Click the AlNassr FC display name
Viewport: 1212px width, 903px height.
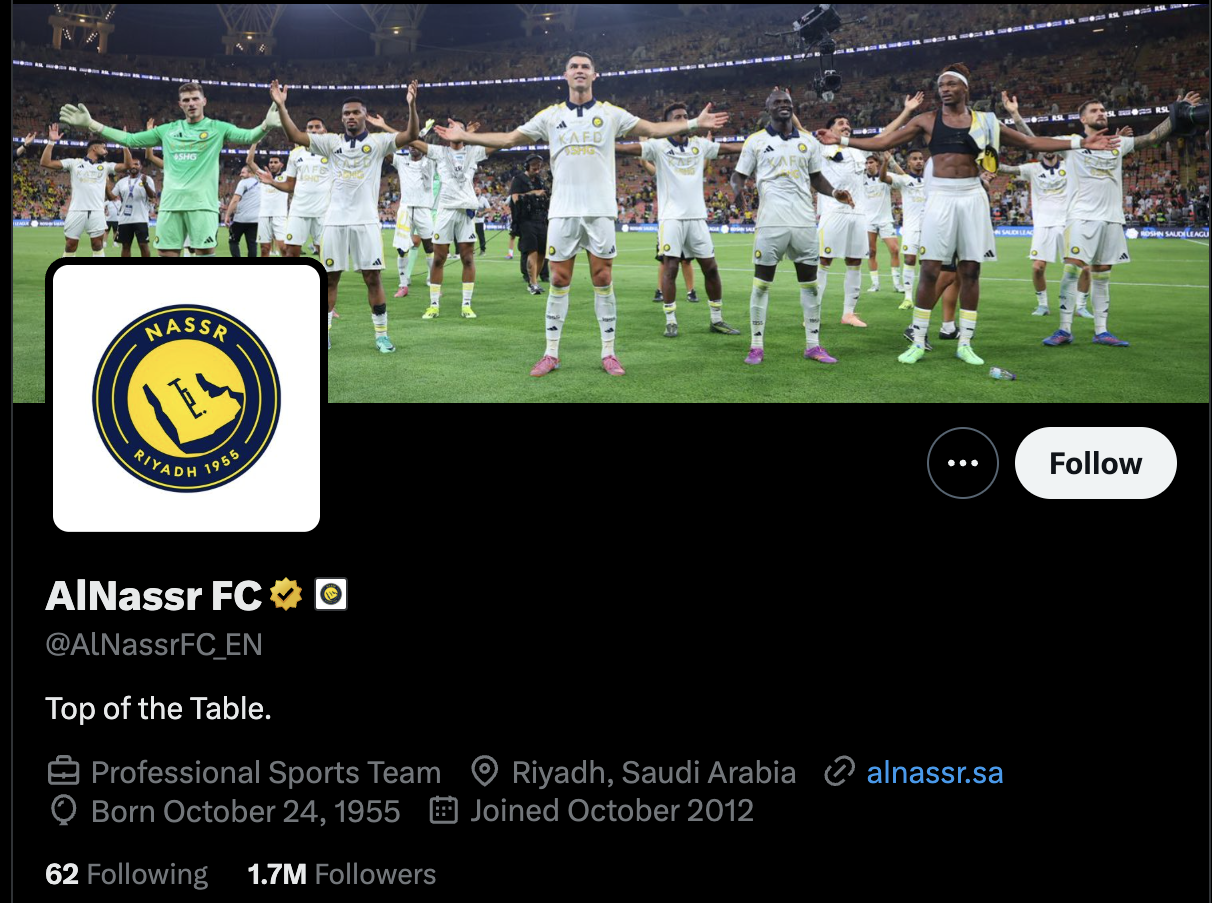[x=154, y=596]
